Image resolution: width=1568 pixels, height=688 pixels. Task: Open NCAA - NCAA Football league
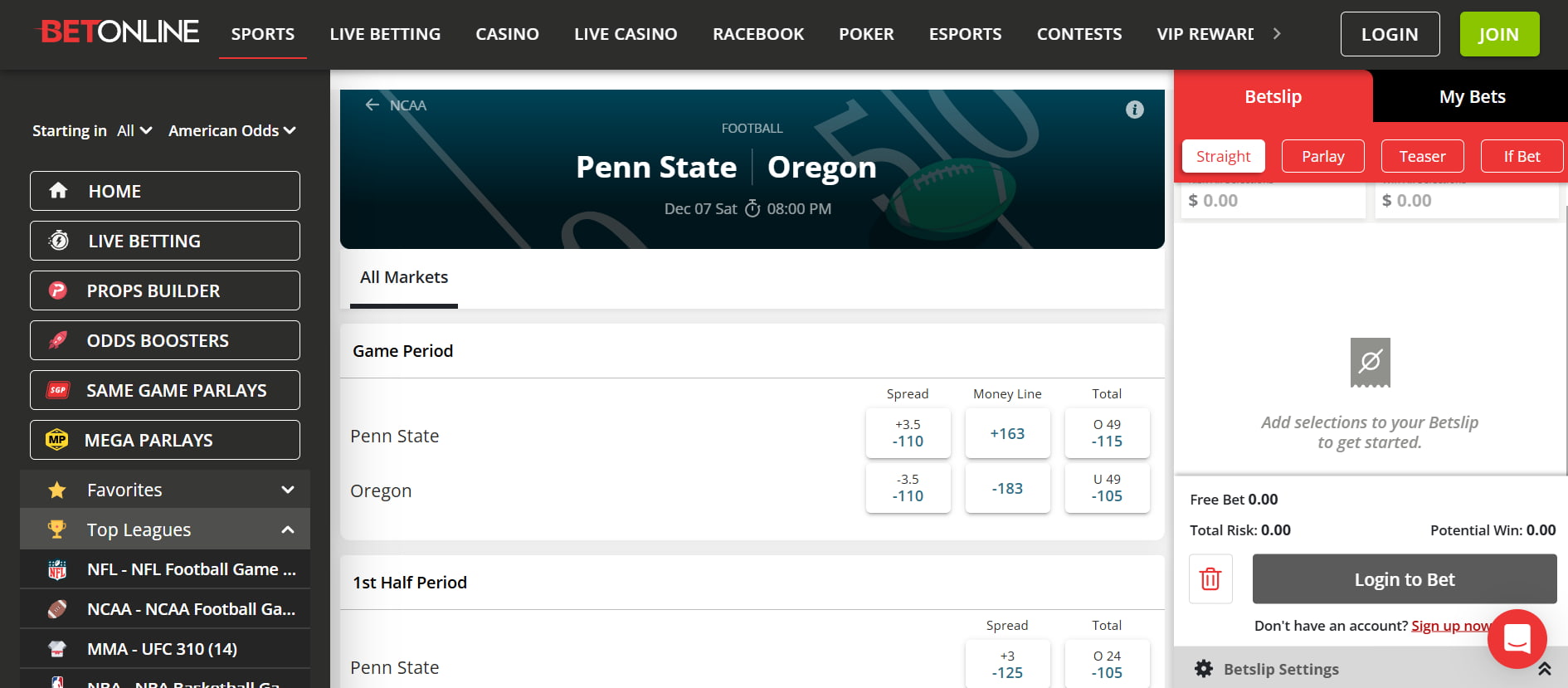tap(165, 609)
